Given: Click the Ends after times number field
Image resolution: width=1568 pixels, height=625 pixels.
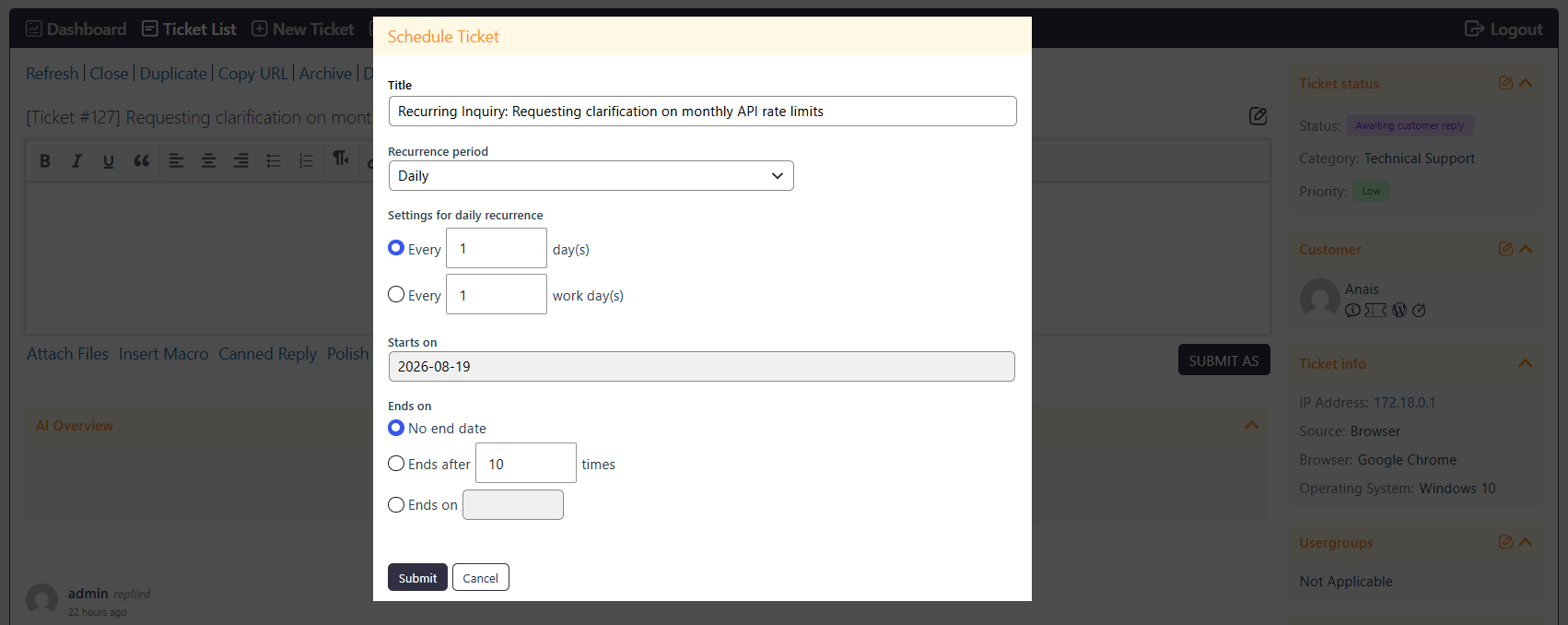Looking at the screenshot, I should coord(526,463).
